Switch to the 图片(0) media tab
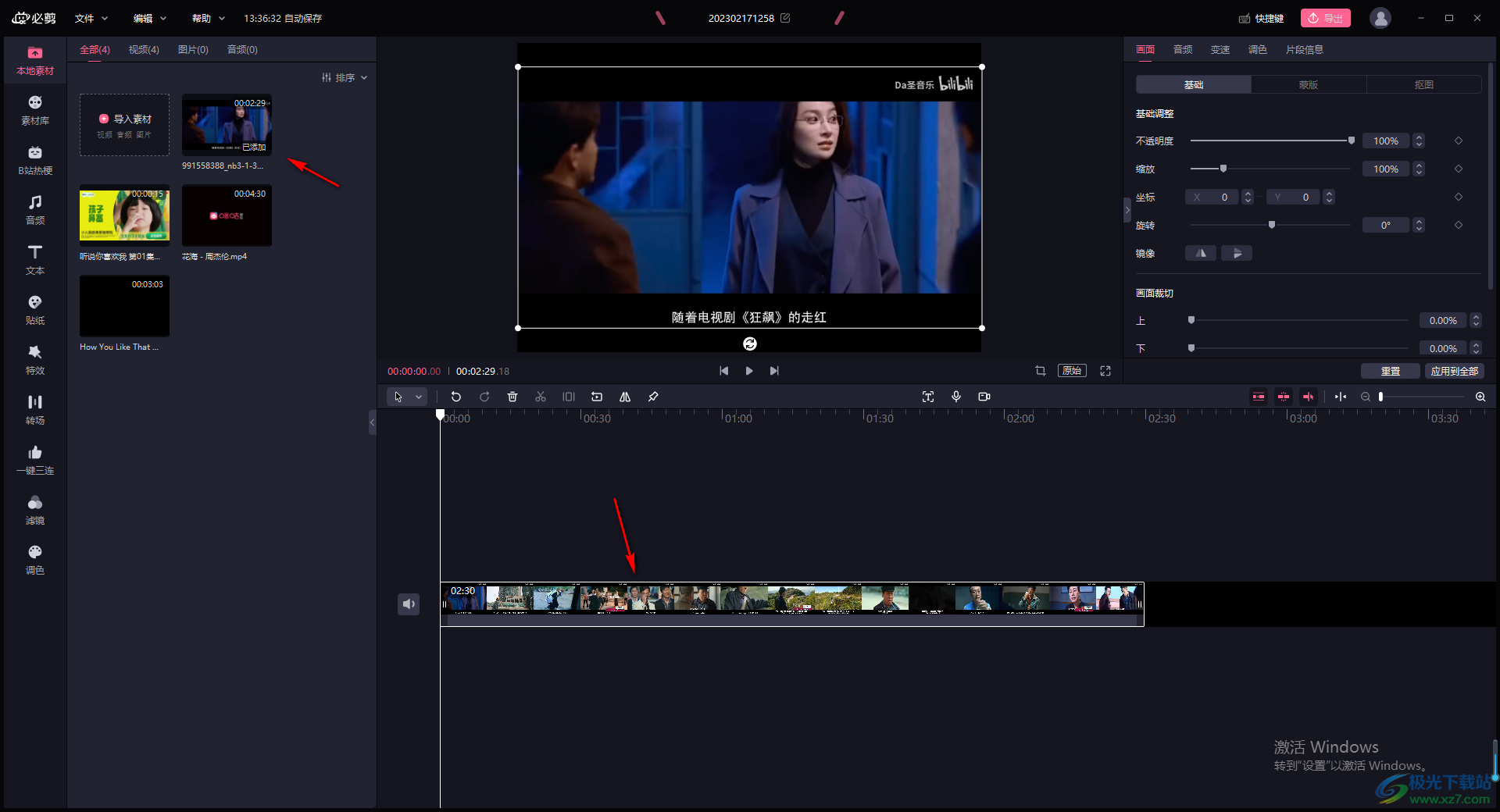The image size is (1500, 812). [x=193, y=49]
